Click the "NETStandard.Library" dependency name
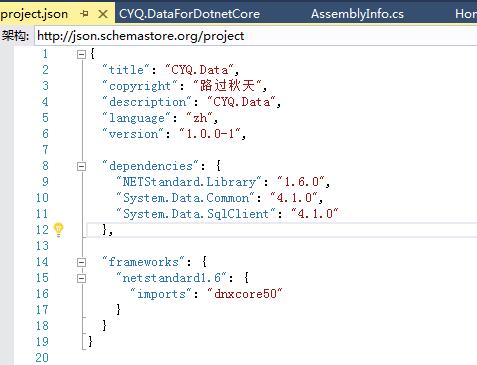 pos(188,182)
